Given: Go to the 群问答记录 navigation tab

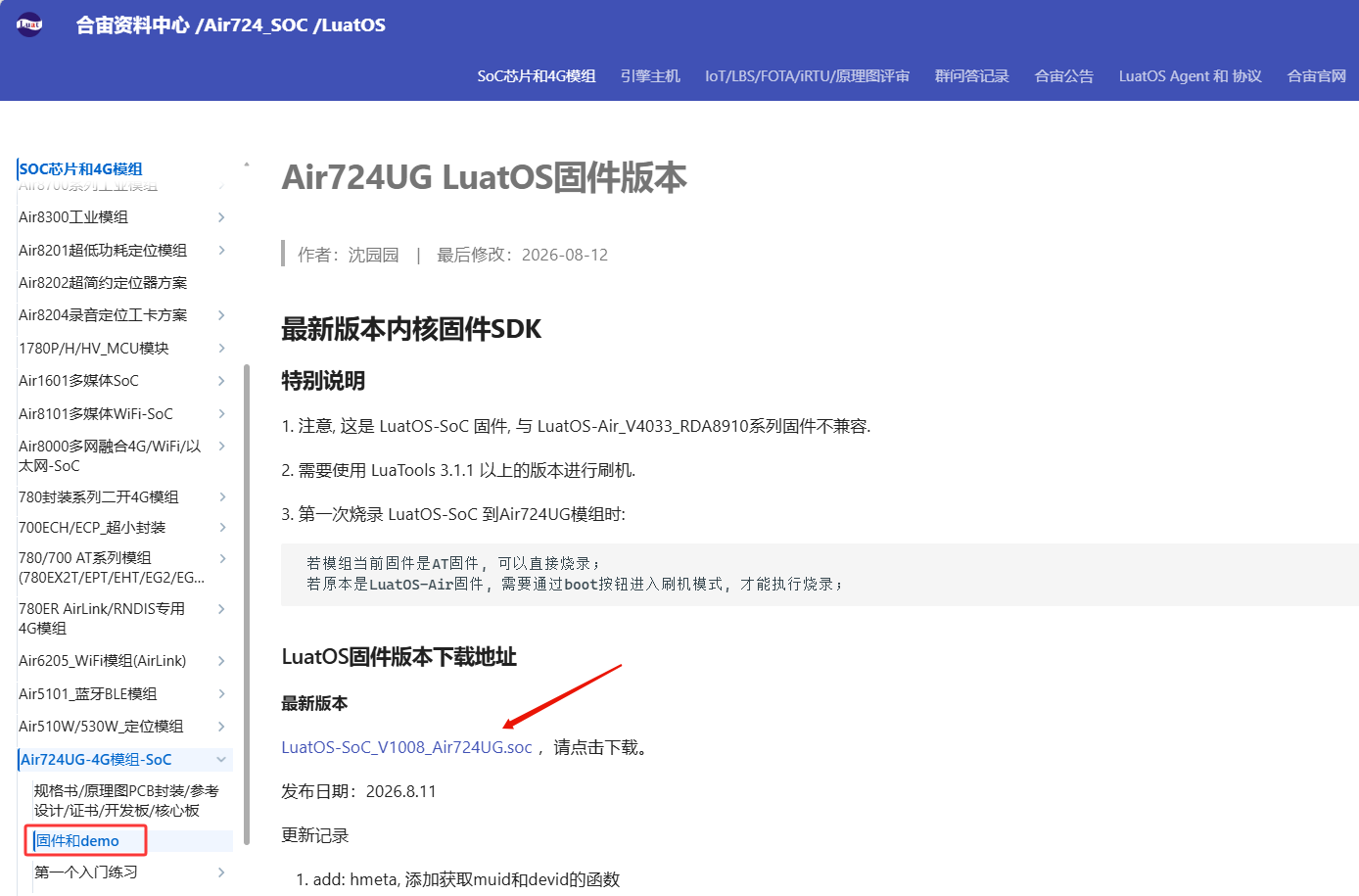Looking at the screenshot, I should 971,76.
